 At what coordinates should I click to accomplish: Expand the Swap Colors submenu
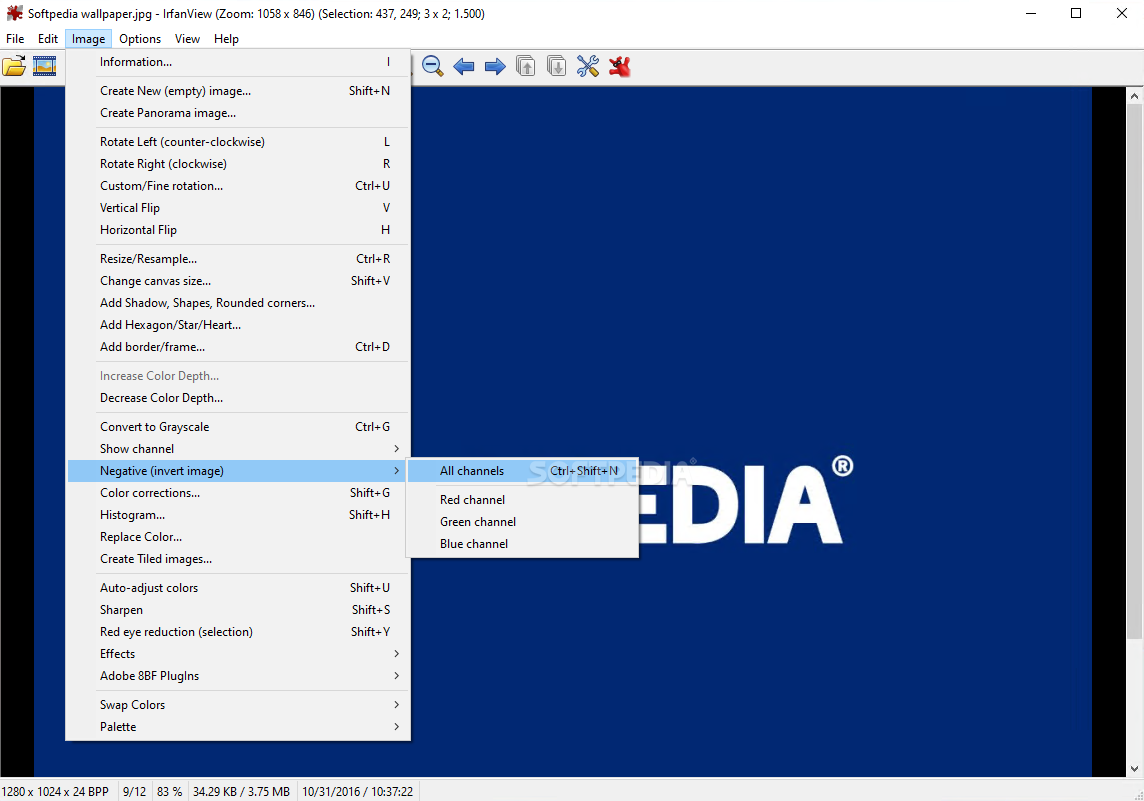pos(238,705)
